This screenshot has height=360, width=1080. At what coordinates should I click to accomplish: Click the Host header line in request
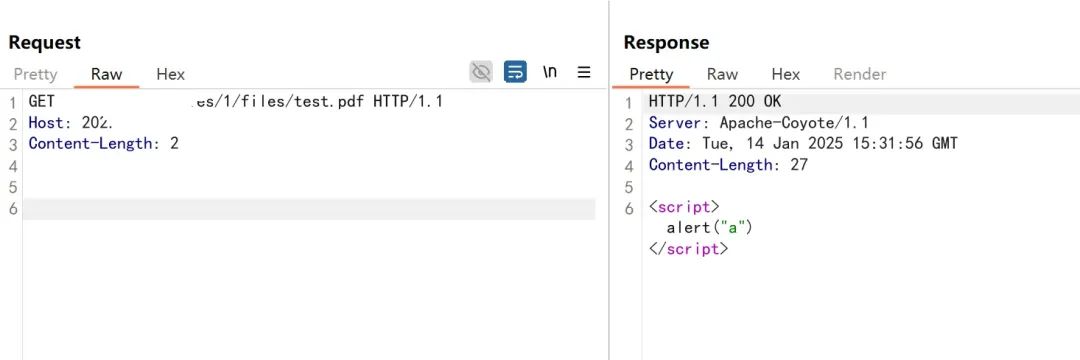pos(70,123)
